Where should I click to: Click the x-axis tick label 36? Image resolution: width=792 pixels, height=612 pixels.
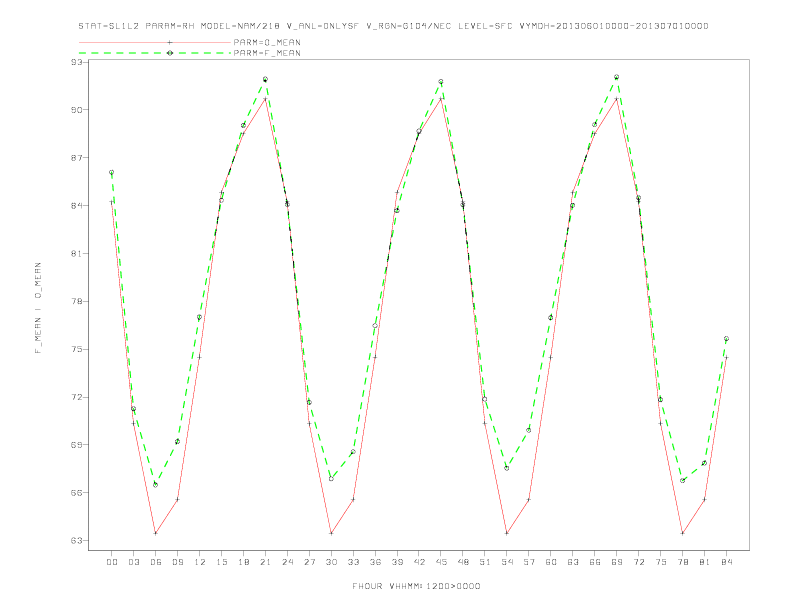(x=375, y=562)
